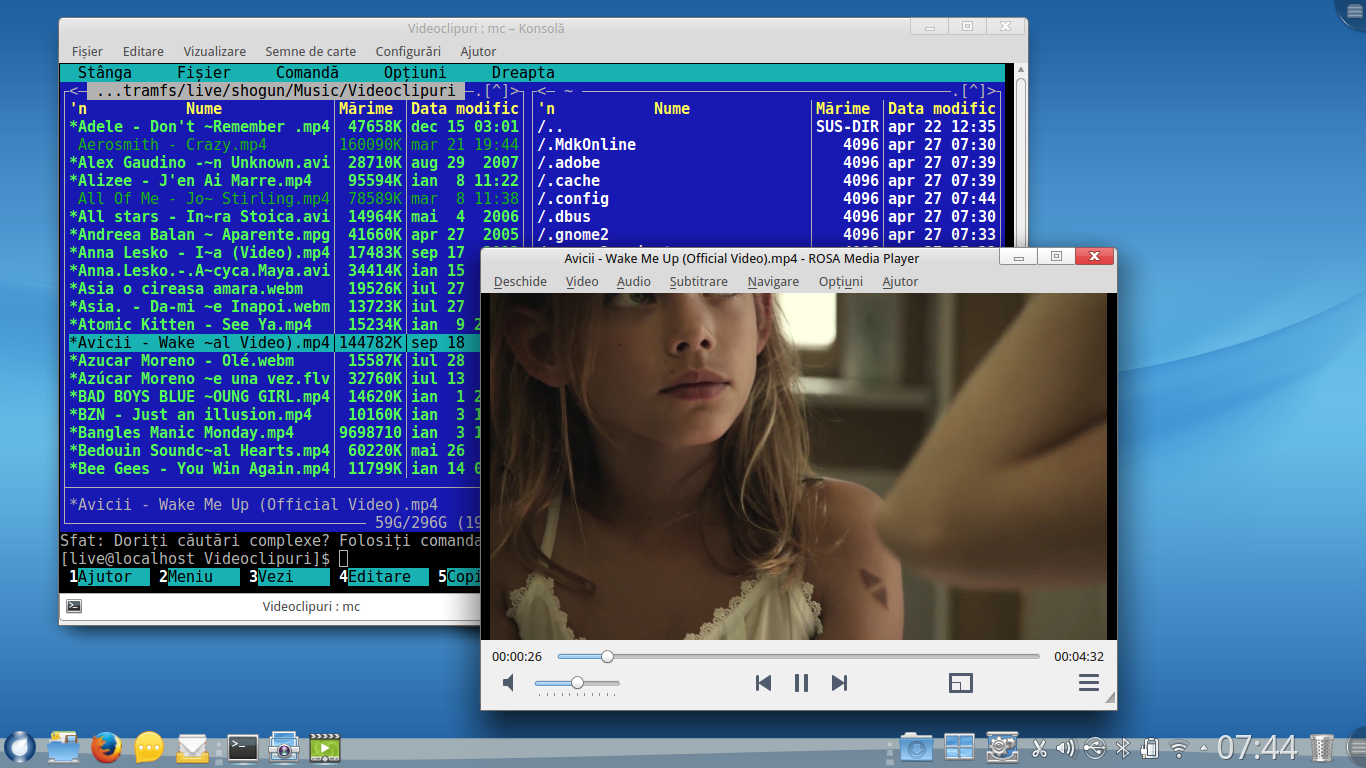Click the right panel history [^] indicator
1366x768 pixels.
[x=976, y=91]
